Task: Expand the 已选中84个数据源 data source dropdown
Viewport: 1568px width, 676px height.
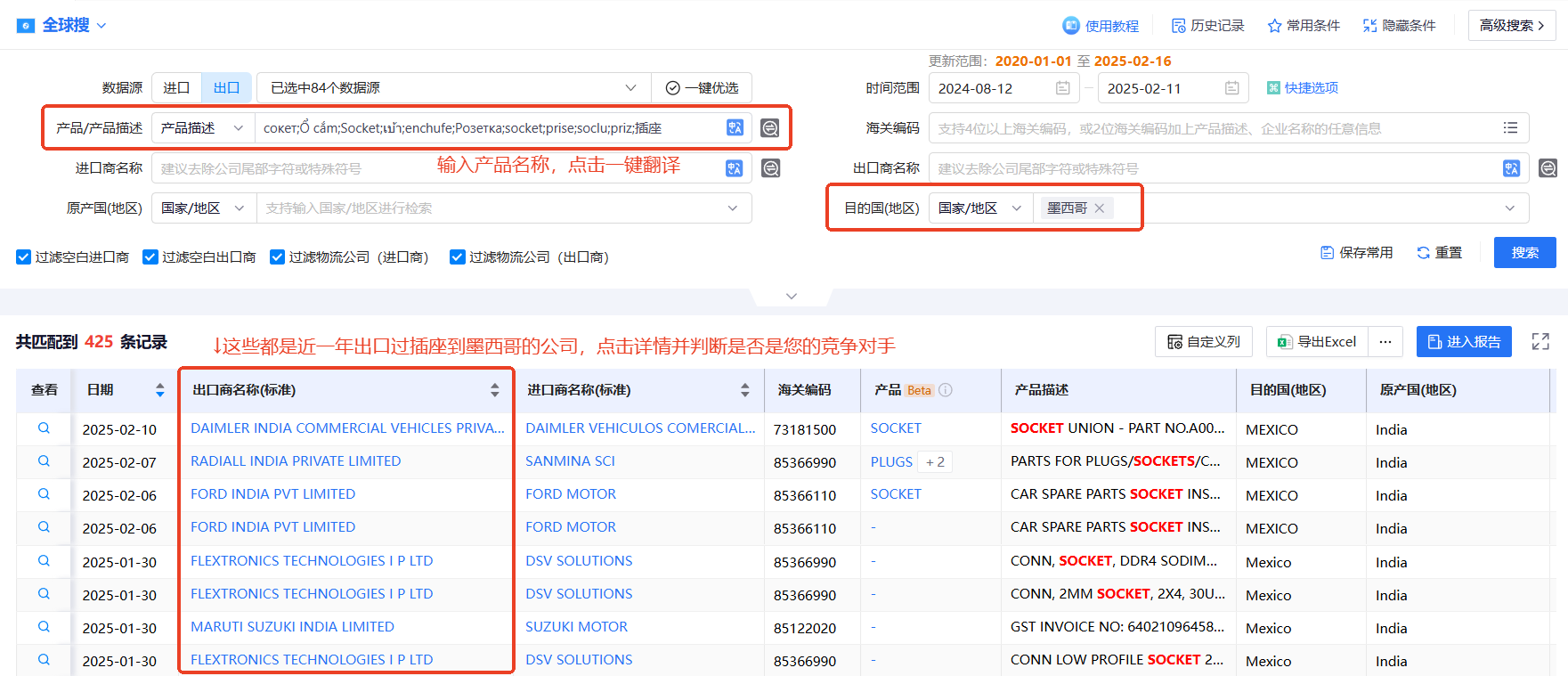Action: pos(454,88)
